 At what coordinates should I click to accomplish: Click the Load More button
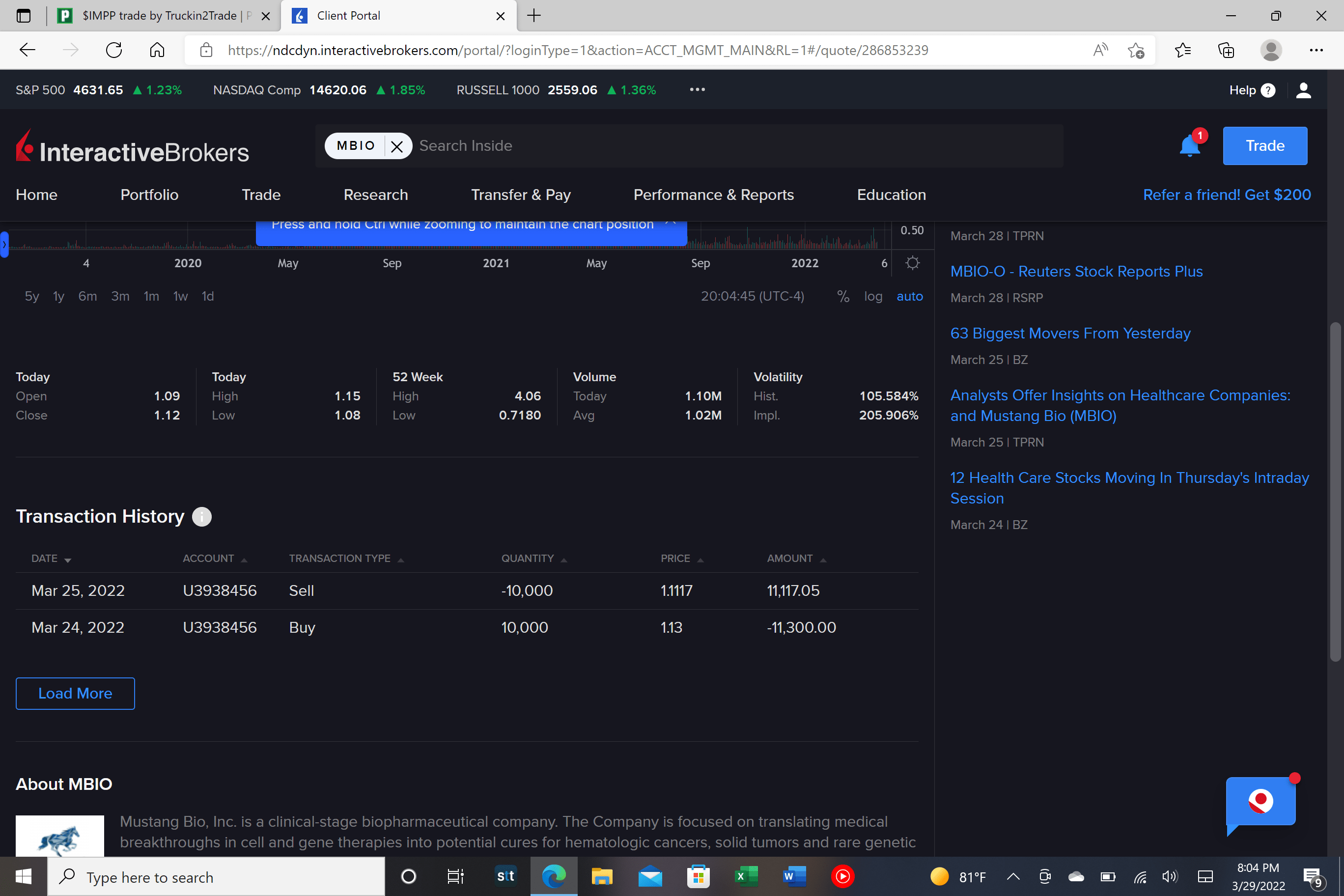coord(75,693)
